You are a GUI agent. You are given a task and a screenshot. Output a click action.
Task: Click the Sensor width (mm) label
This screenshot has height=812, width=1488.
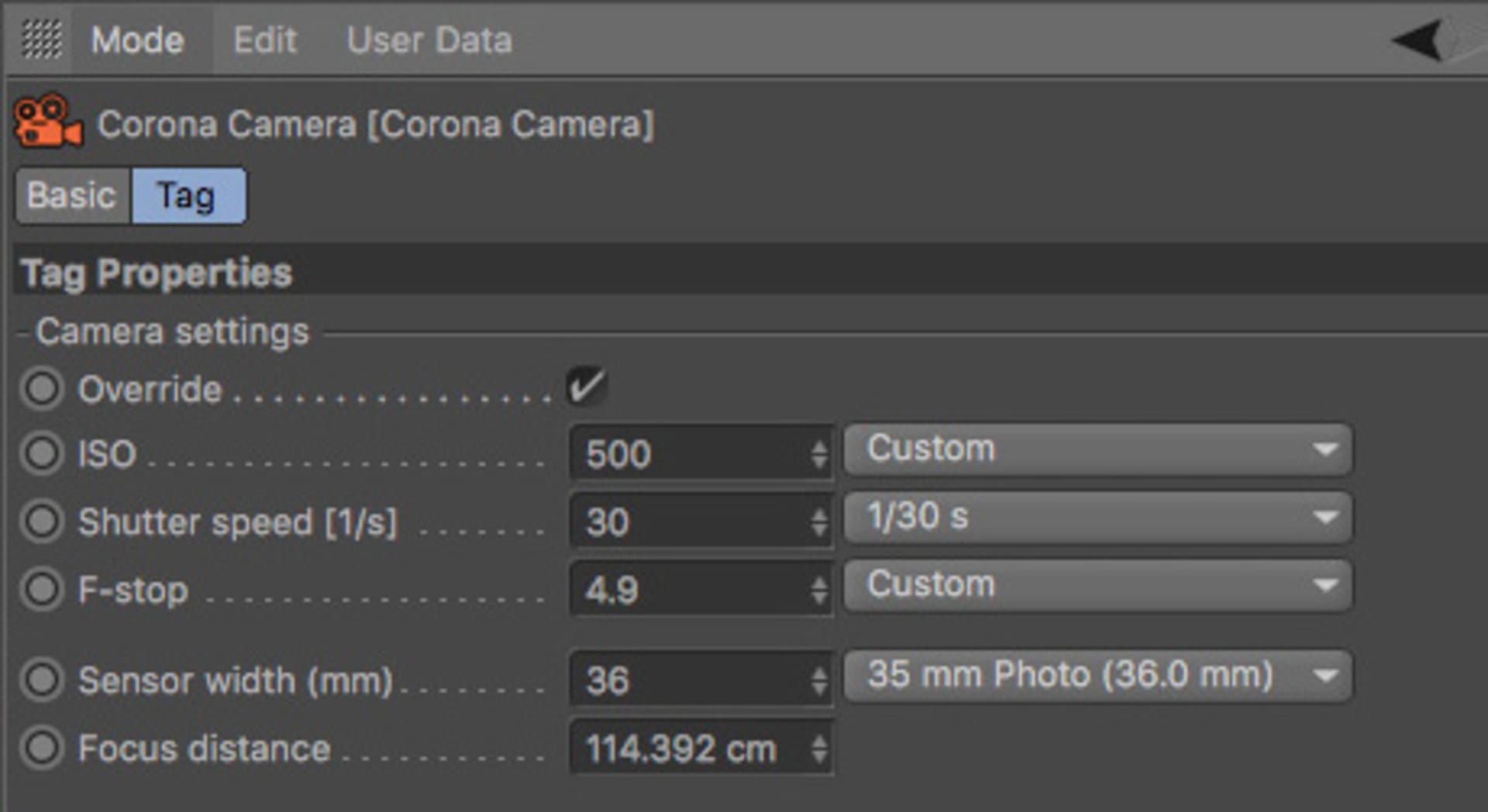tap(236, 681)
